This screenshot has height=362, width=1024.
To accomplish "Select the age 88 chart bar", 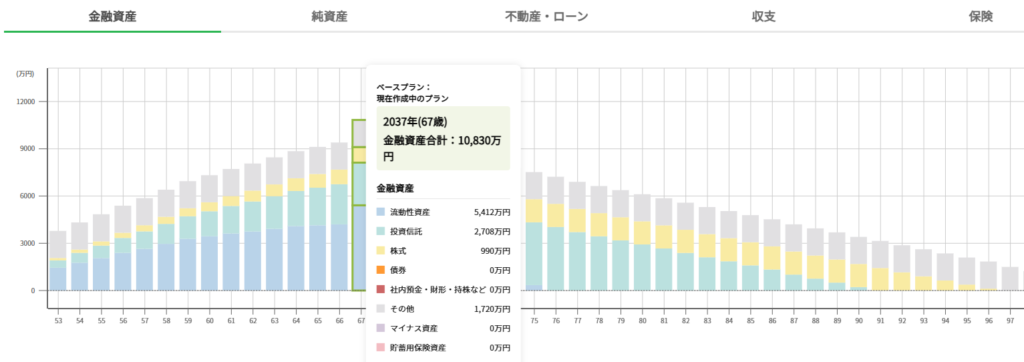I will tap(815, 259).
